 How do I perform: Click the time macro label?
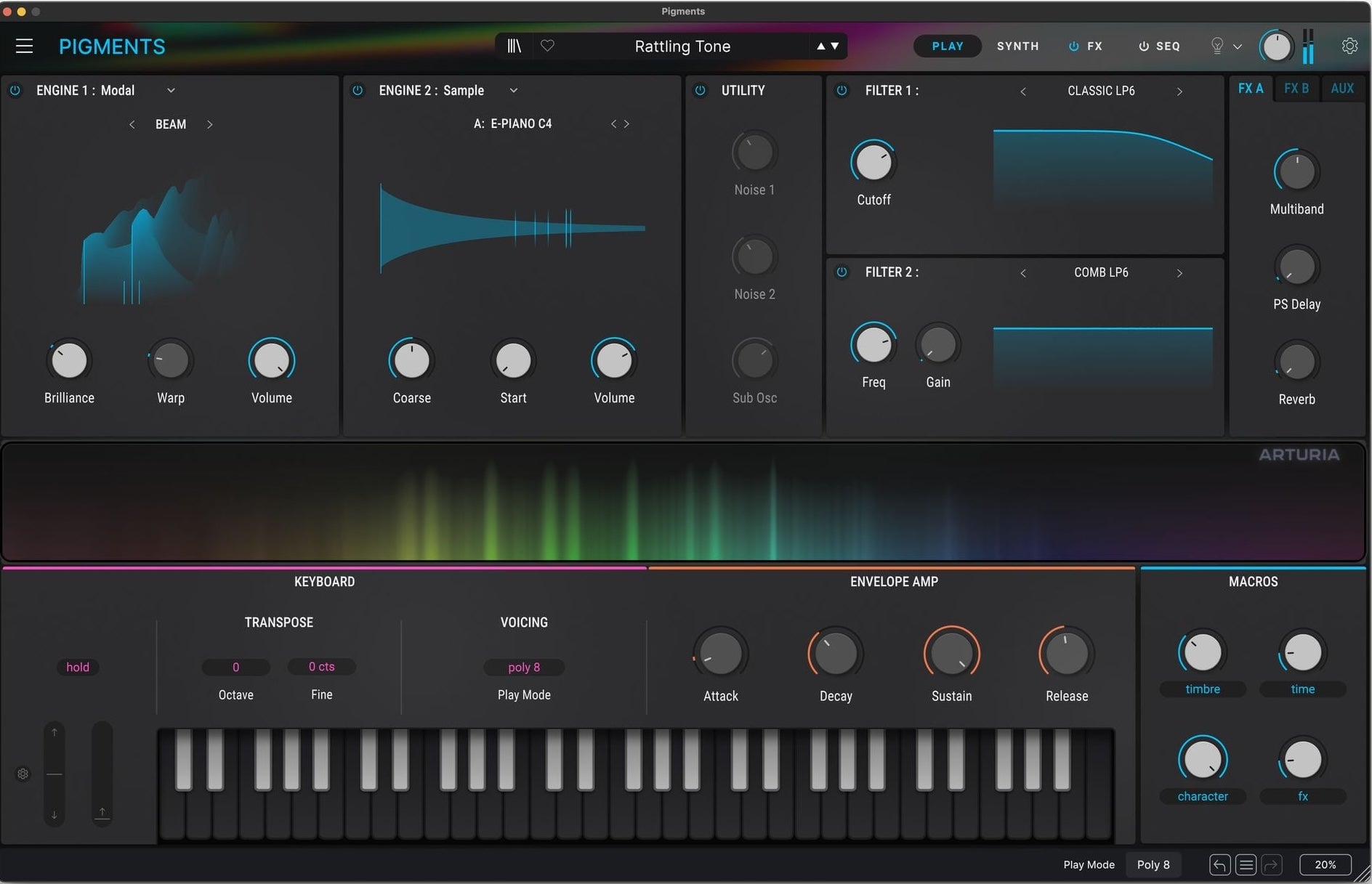pyautogui.click(x=1302, y=689)
